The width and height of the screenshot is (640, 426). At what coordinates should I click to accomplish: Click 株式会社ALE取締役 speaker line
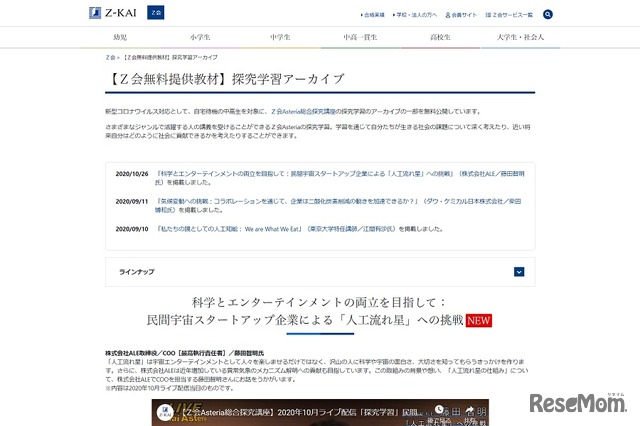point(184,353)
